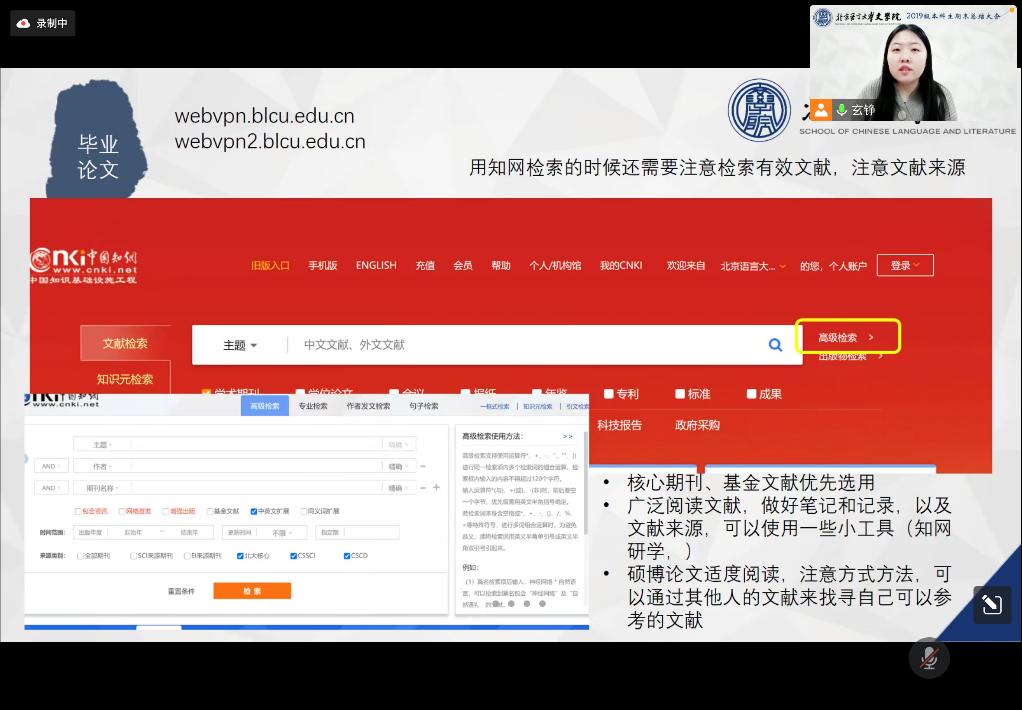Click the 旧版入口 link
The image size is (1022, 710).
coord(270,265)
